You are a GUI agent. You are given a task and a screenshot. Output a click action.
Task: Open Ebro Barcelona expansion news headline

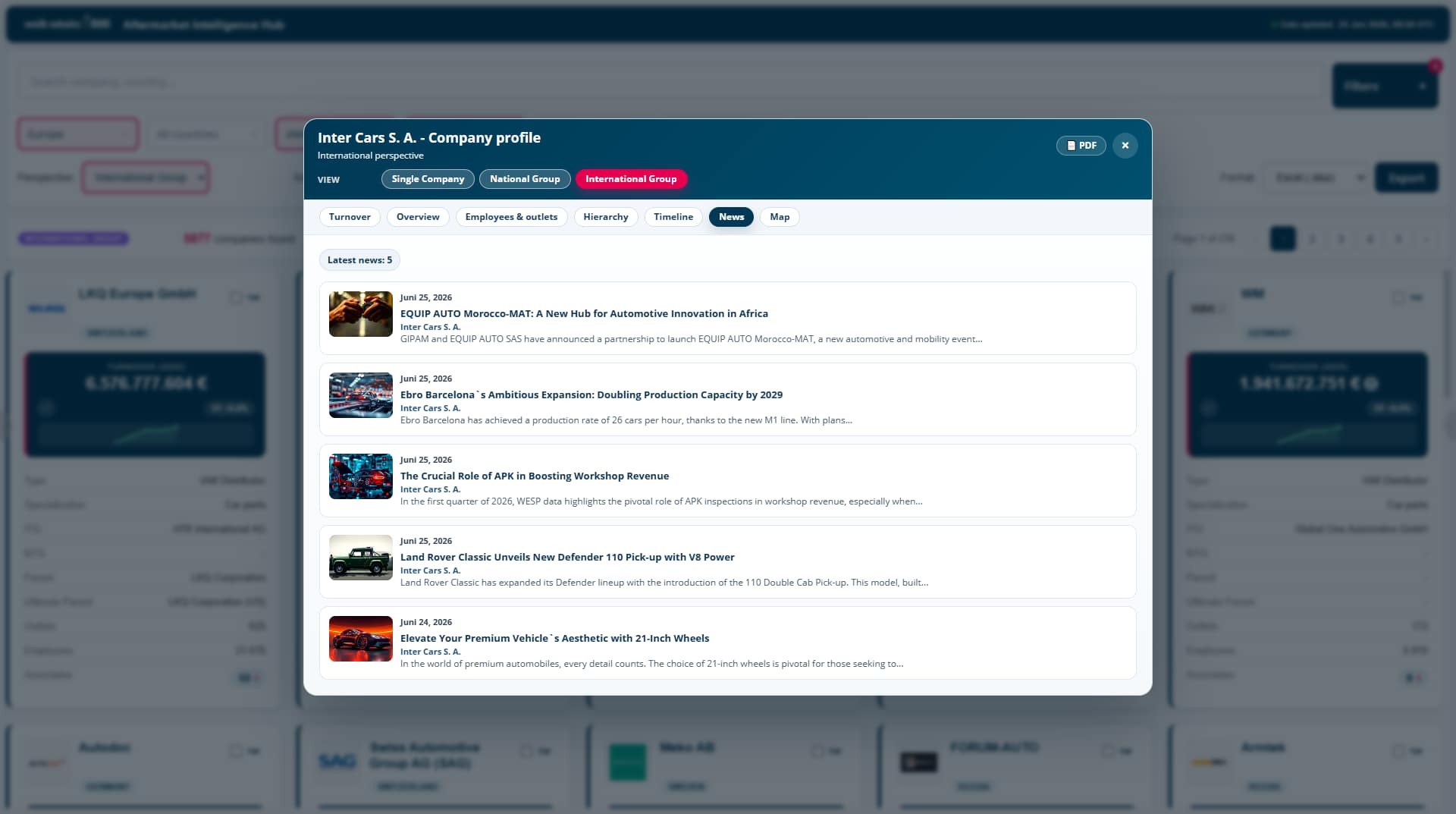coord(591,394)
